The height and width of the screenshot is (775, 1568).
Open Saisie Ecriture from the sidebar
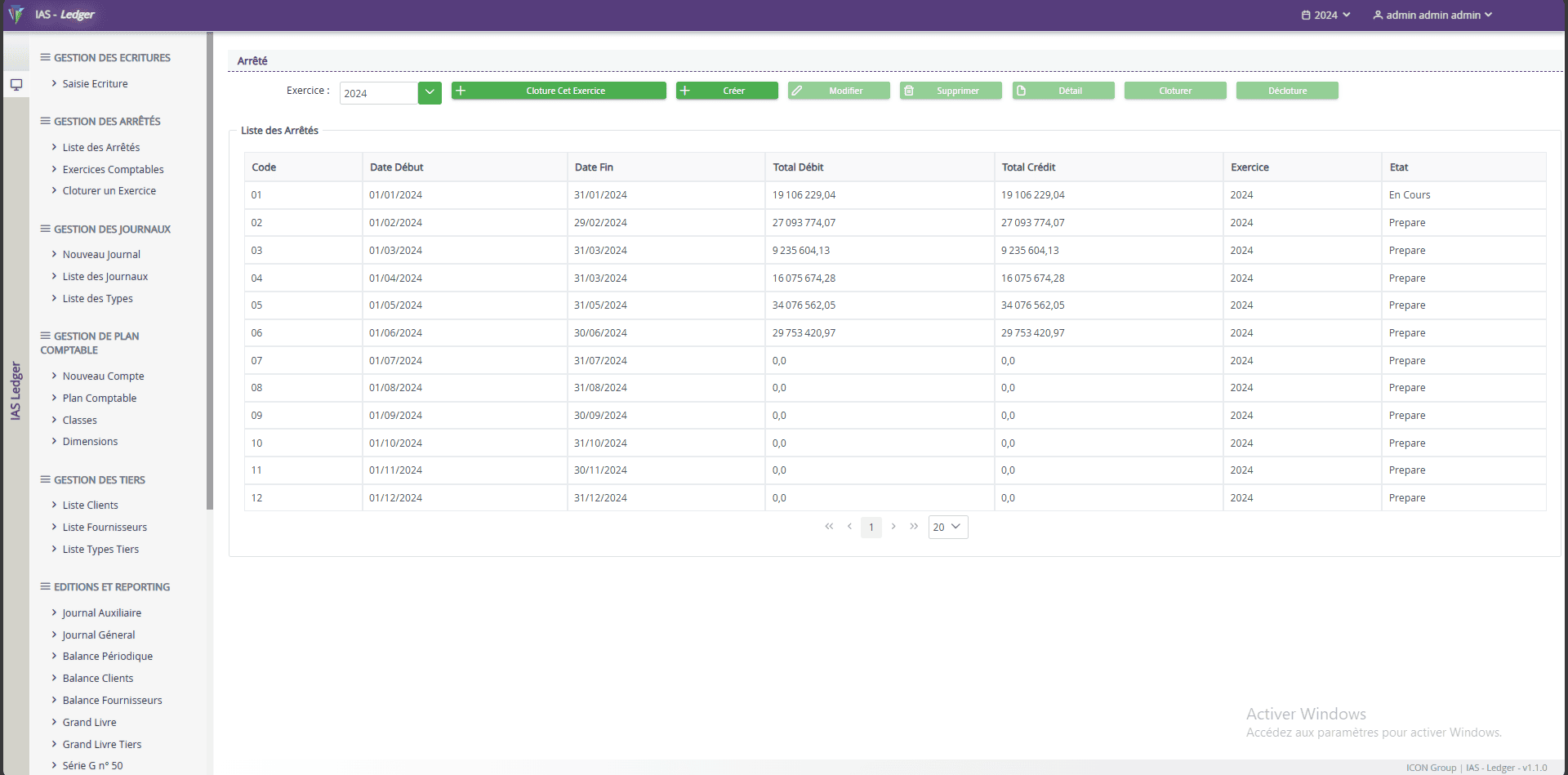coord(95,83)
